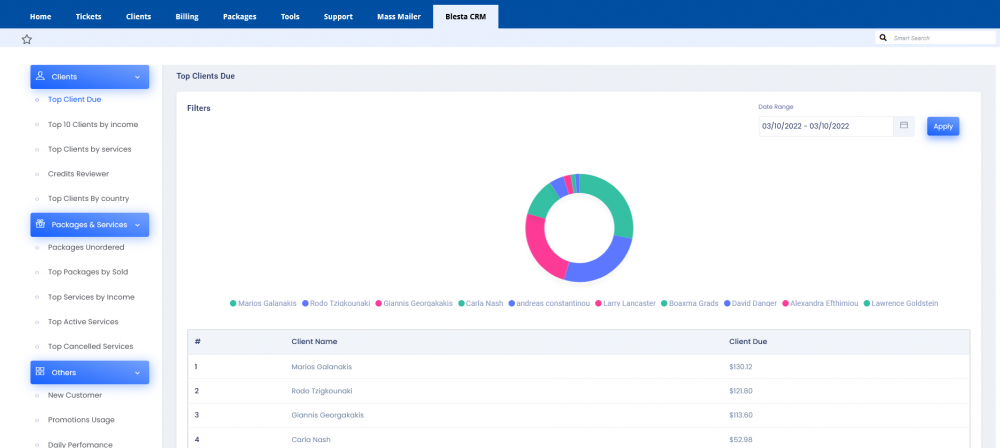The image size is (1000, 448).
Task: Toggle Larry Lancaster legend entry
Action: pyautogui.click(x=625, y=303)
